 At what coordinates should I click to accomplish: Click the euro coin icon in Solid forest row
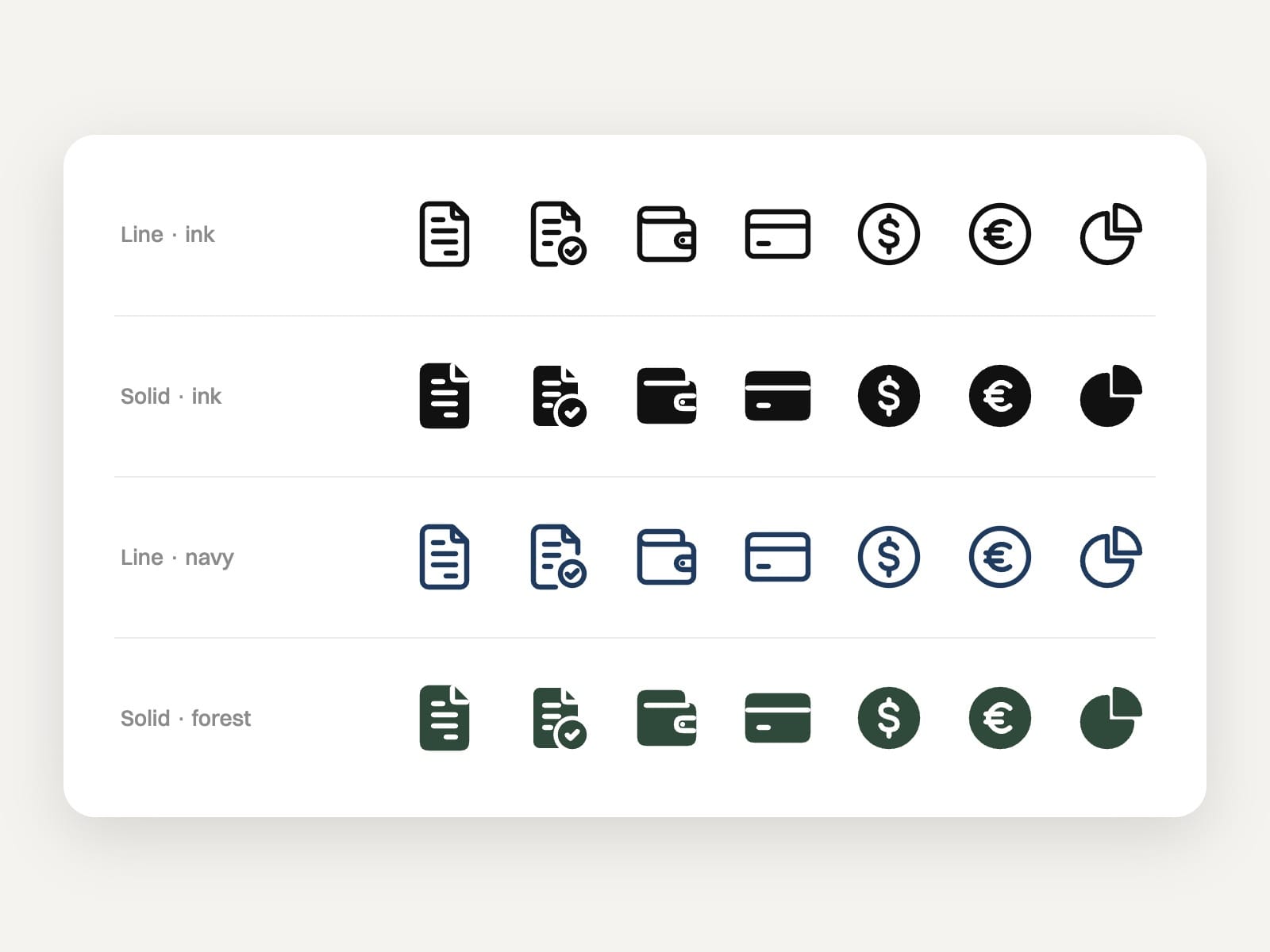click(1000, 718)
